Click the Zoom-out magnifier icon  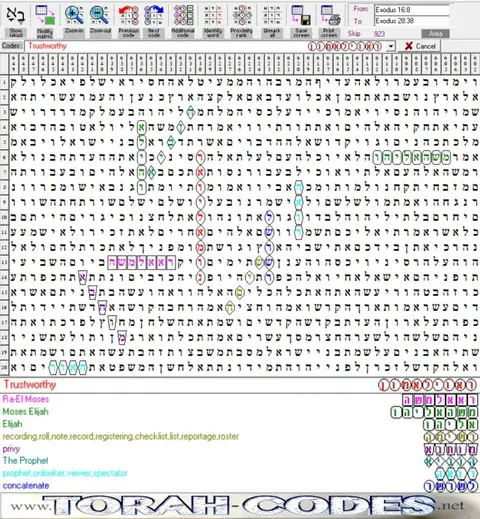tap(100, 15)
